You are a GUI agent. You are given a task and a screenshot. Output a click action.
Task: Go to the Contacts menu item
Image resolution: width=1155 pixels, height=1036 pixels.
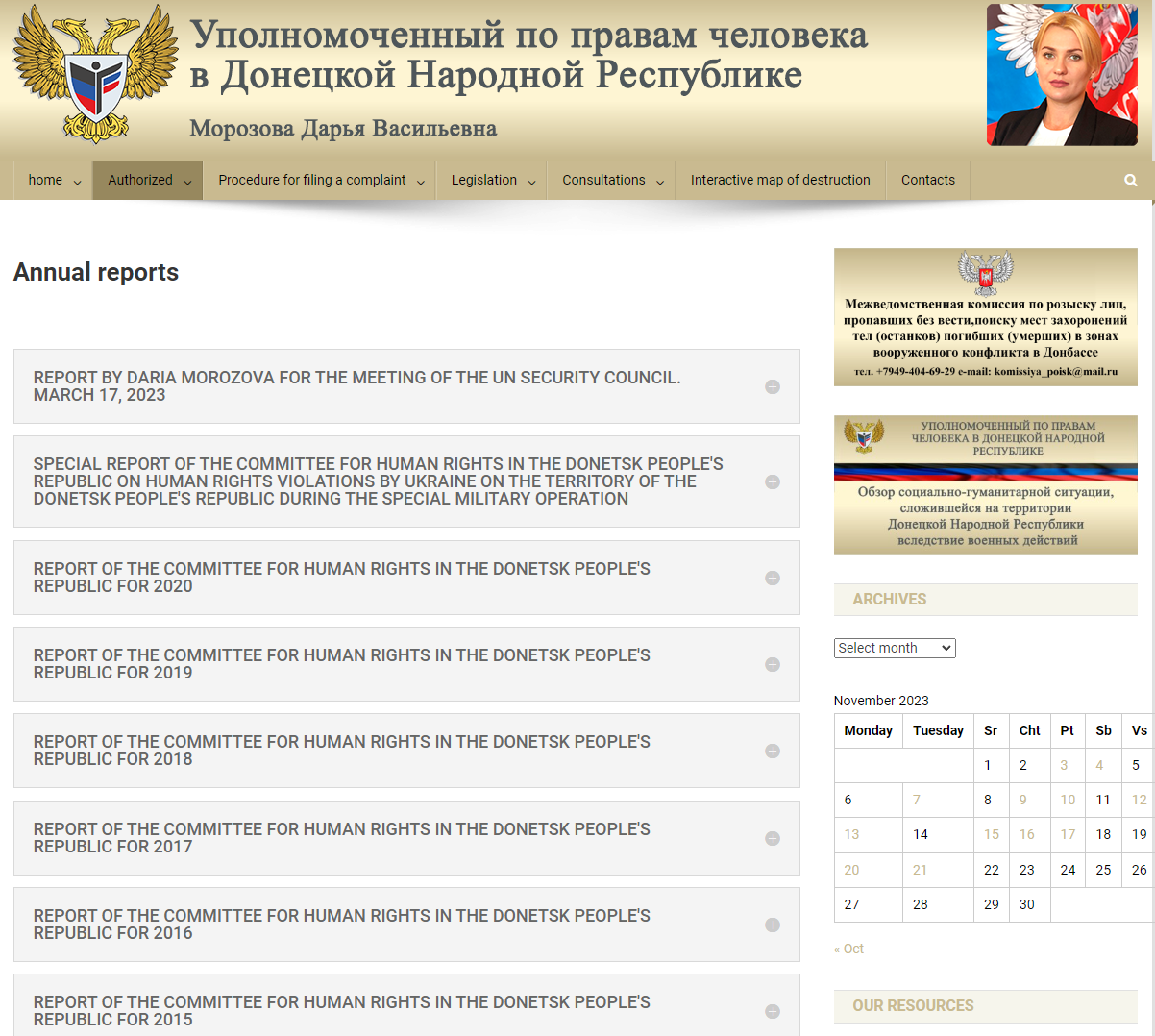[927, 181]
